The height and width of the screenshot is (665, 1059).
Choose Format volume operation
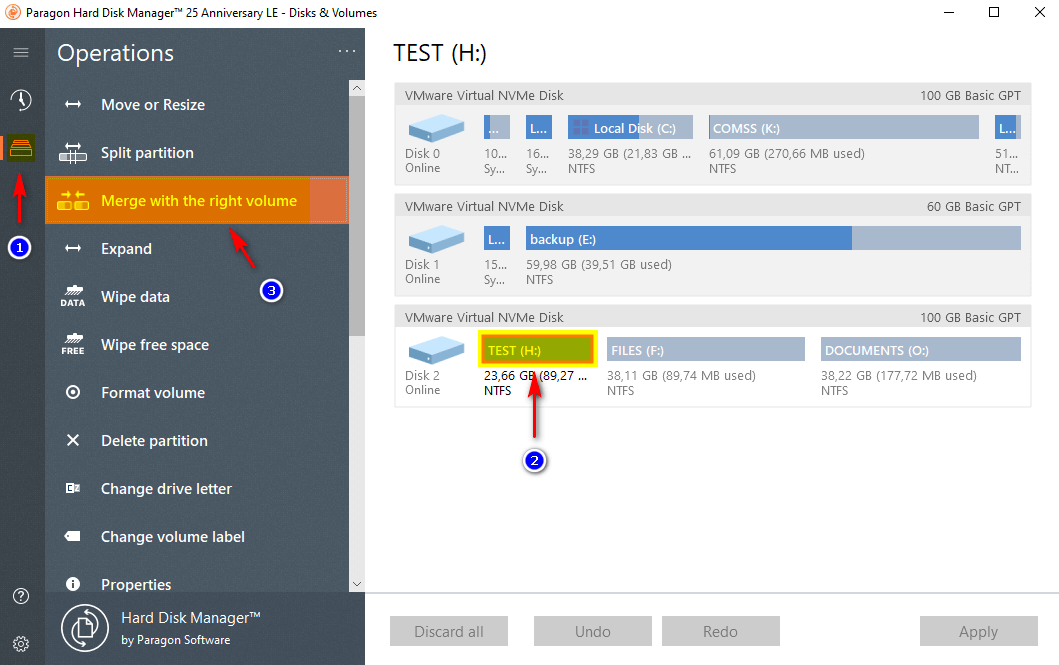click(197, 392)
